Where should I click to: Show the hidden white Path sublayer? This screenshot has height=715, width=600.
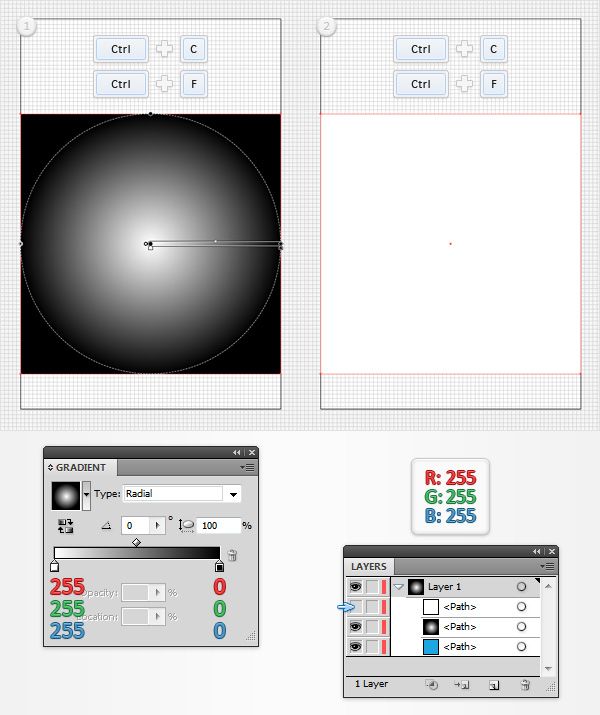point(355,606)
